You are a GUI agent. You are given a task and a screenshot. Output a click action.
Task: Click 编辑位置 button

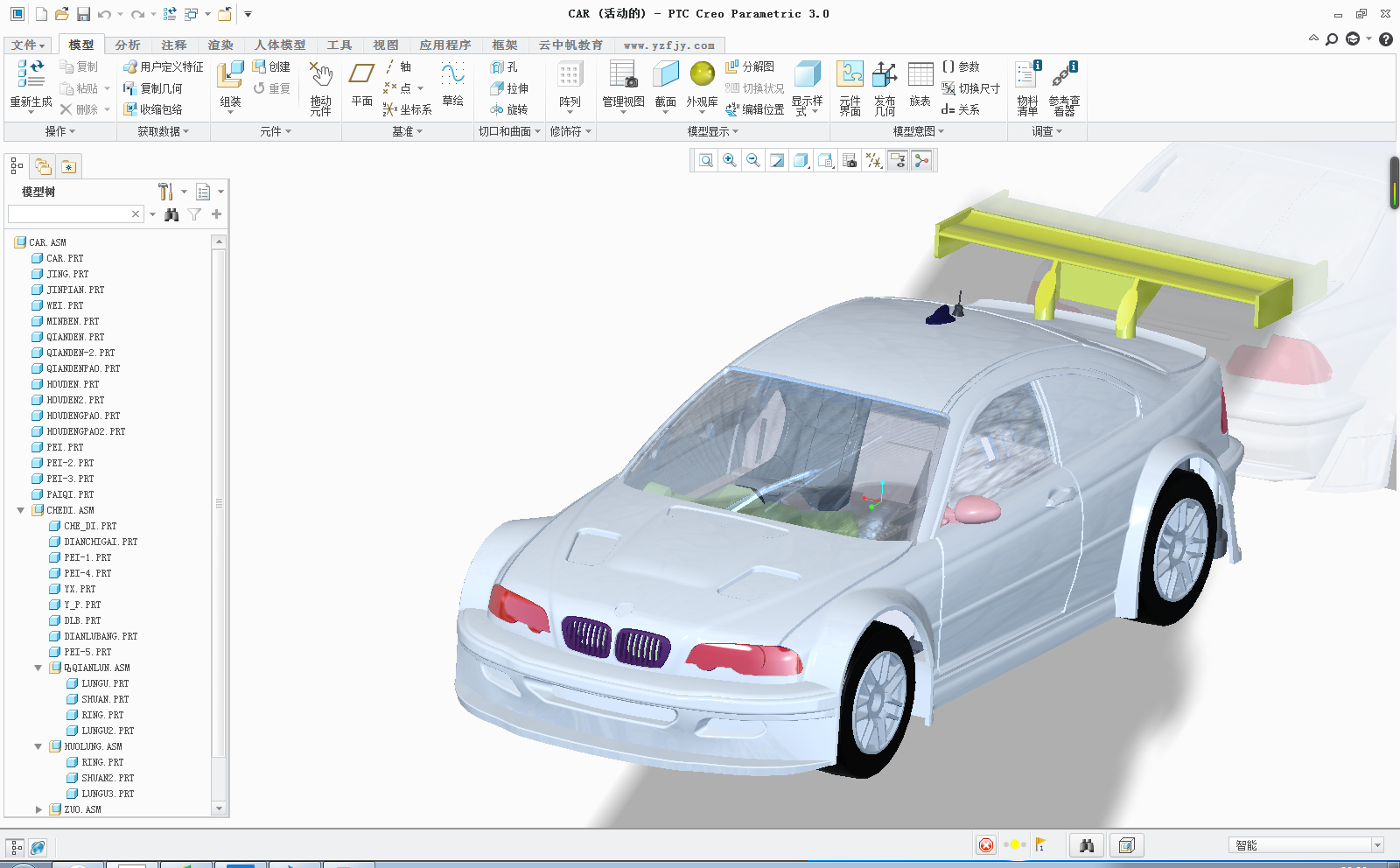pyautogui.click(x=754, y=109)
